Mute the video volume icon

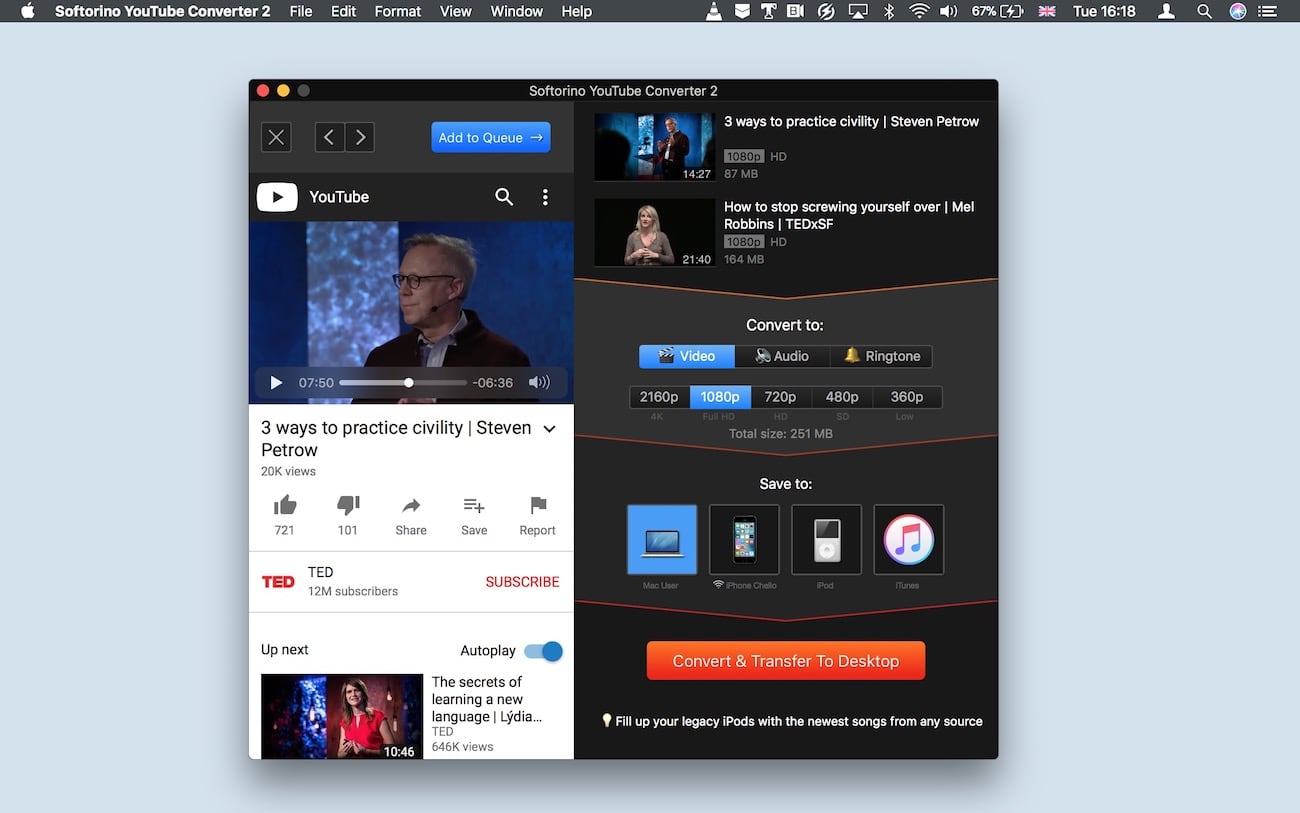click(x=539, y=382)
